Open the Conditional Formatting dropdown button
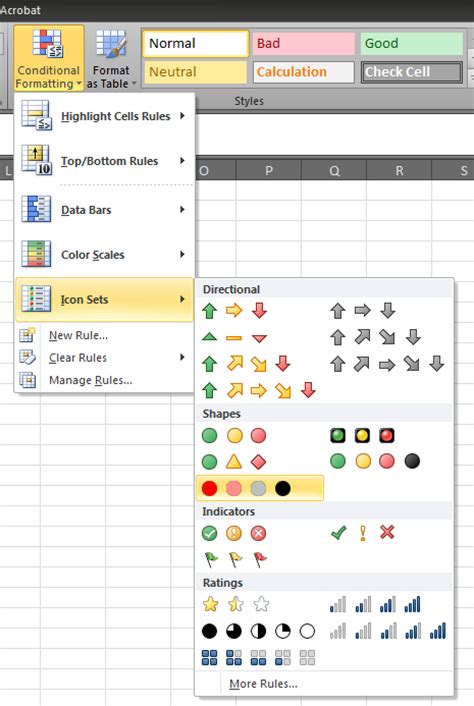The height and width of the screenshot is (706, 474). click(49, 58)
